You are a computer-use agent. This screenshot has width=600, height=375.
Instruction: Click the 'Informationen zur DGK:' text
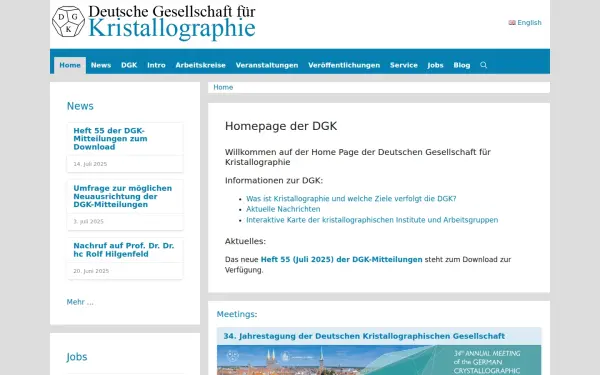point(274,180)
